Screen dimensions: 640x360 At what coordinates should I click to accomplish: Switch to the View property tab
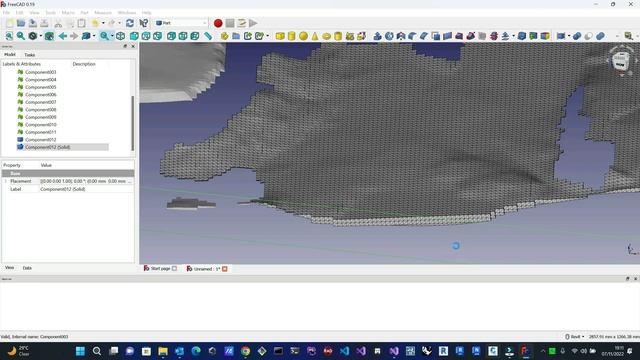pos(9,268)
